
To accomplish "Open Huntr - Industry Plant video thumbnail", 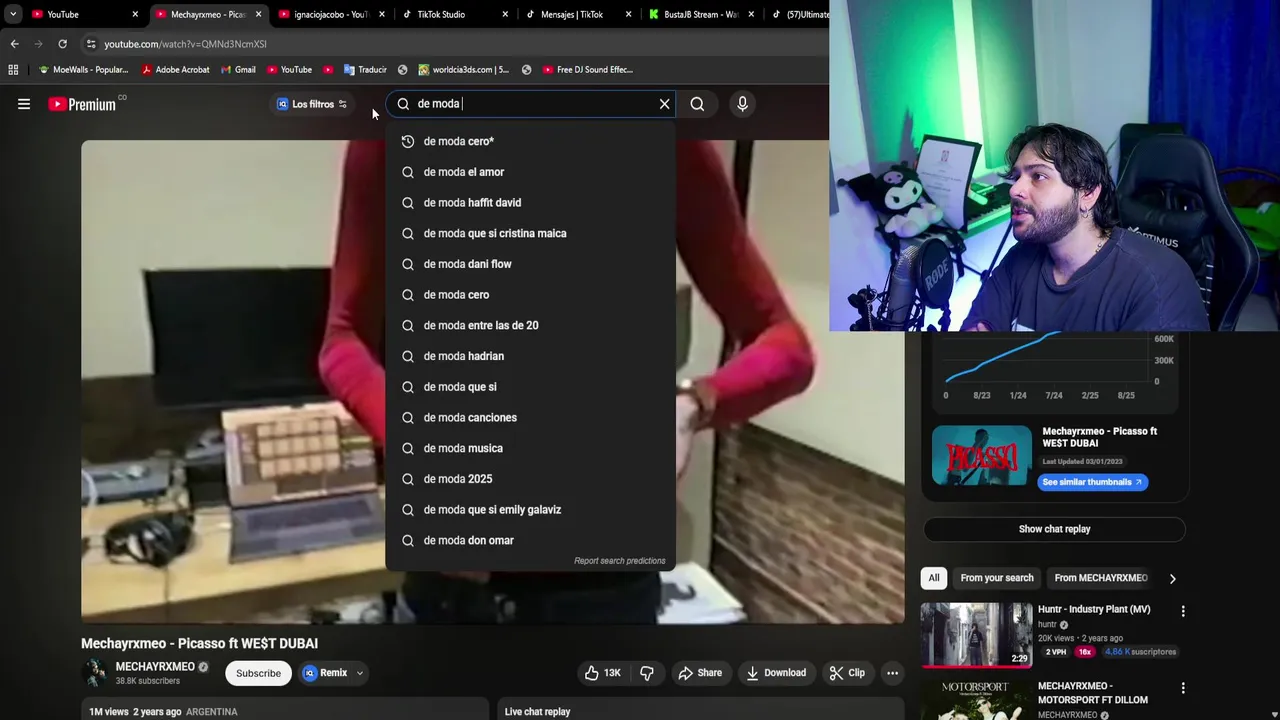I will (976, 635).
